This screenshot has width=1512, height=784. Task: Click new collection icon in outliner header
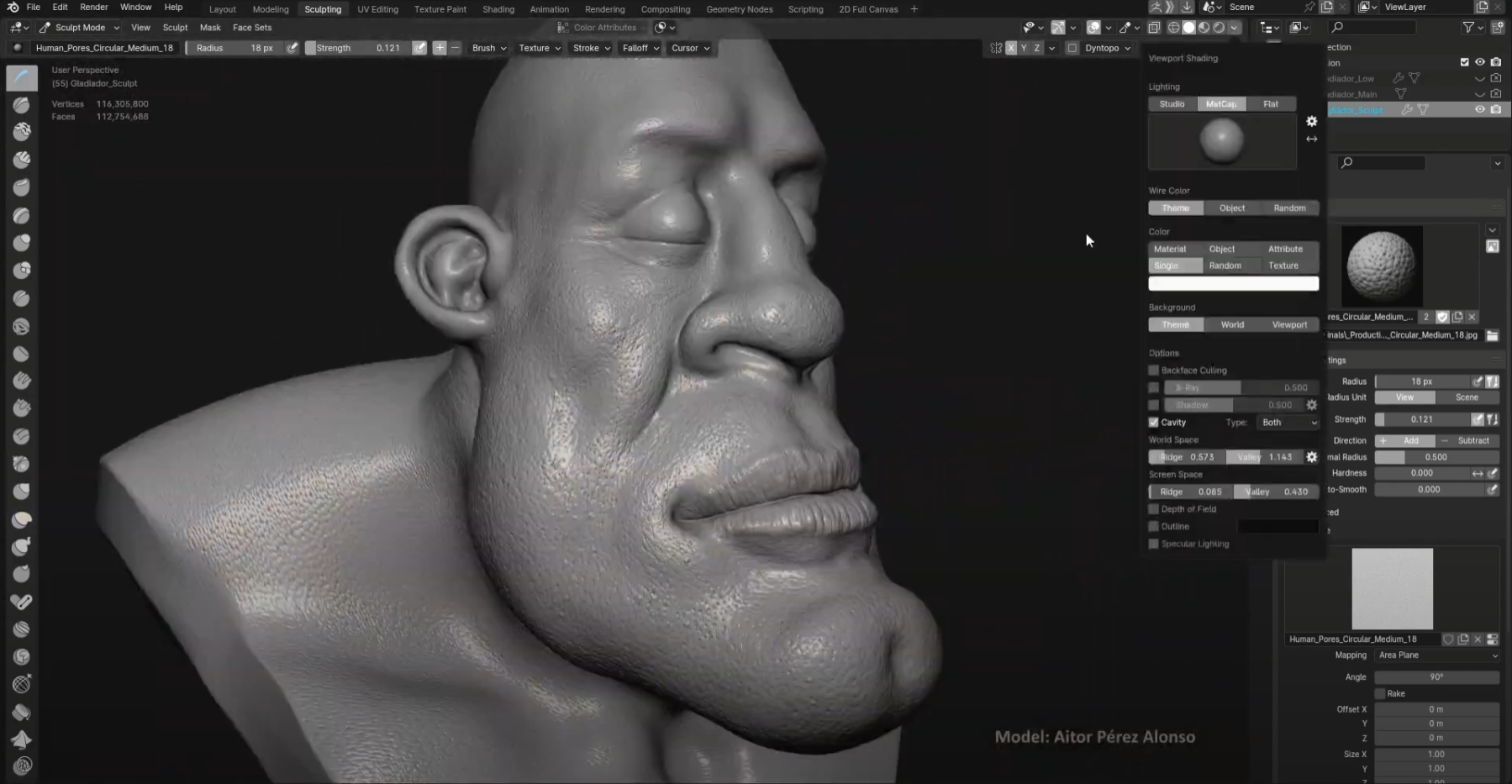pos(1498,27)
